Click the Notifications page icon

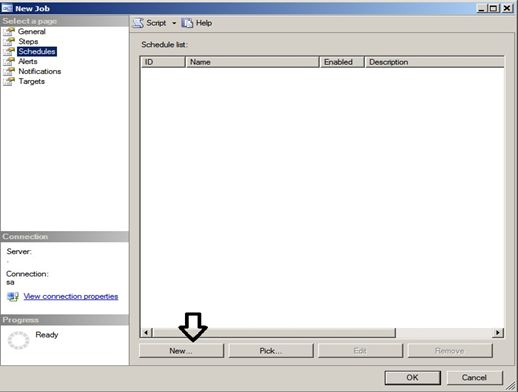[9, 71]
